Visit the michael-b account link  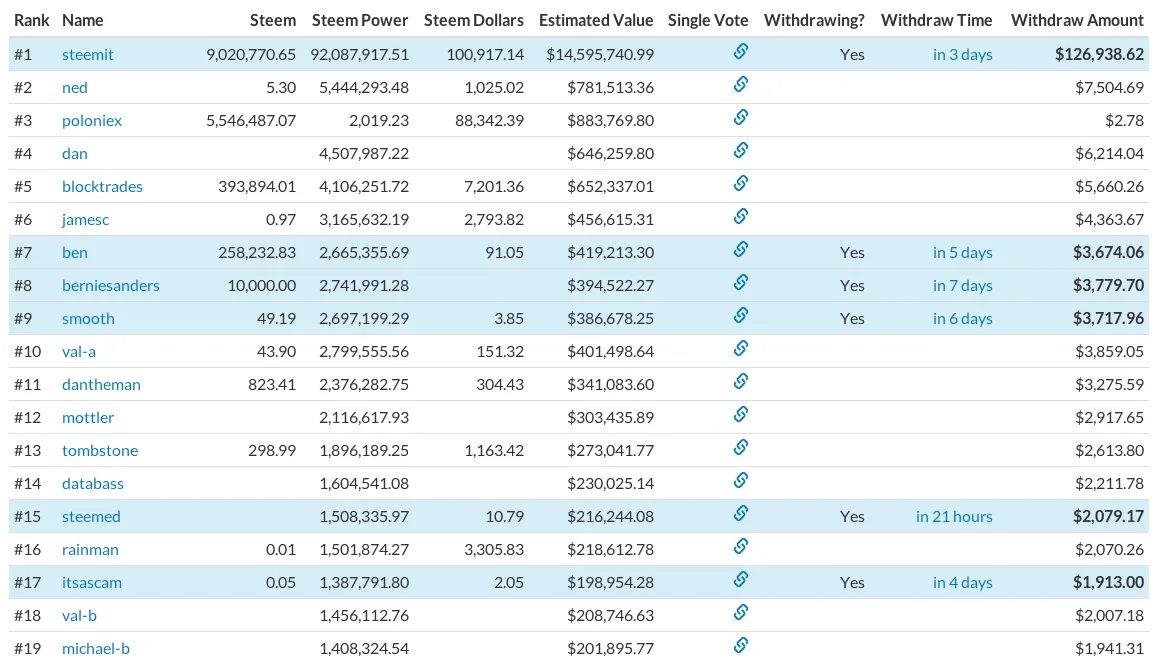click(x=95, y=649)
